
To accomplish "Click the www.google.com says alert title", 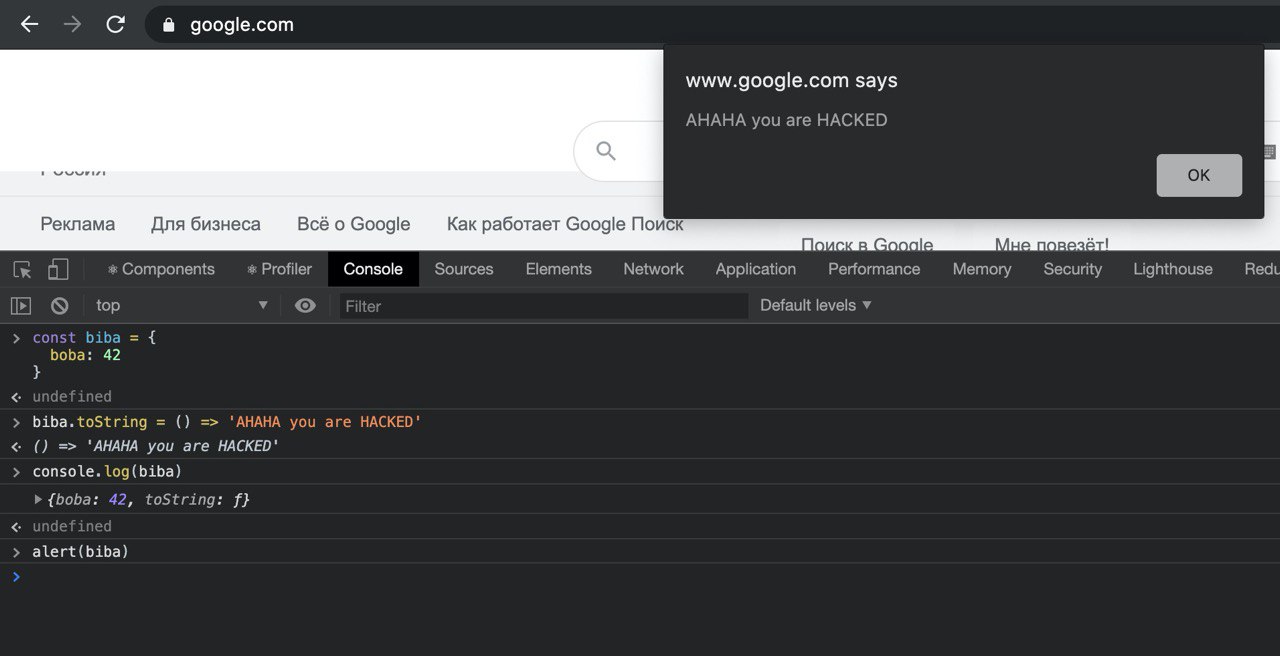I will tap(791, 81).
